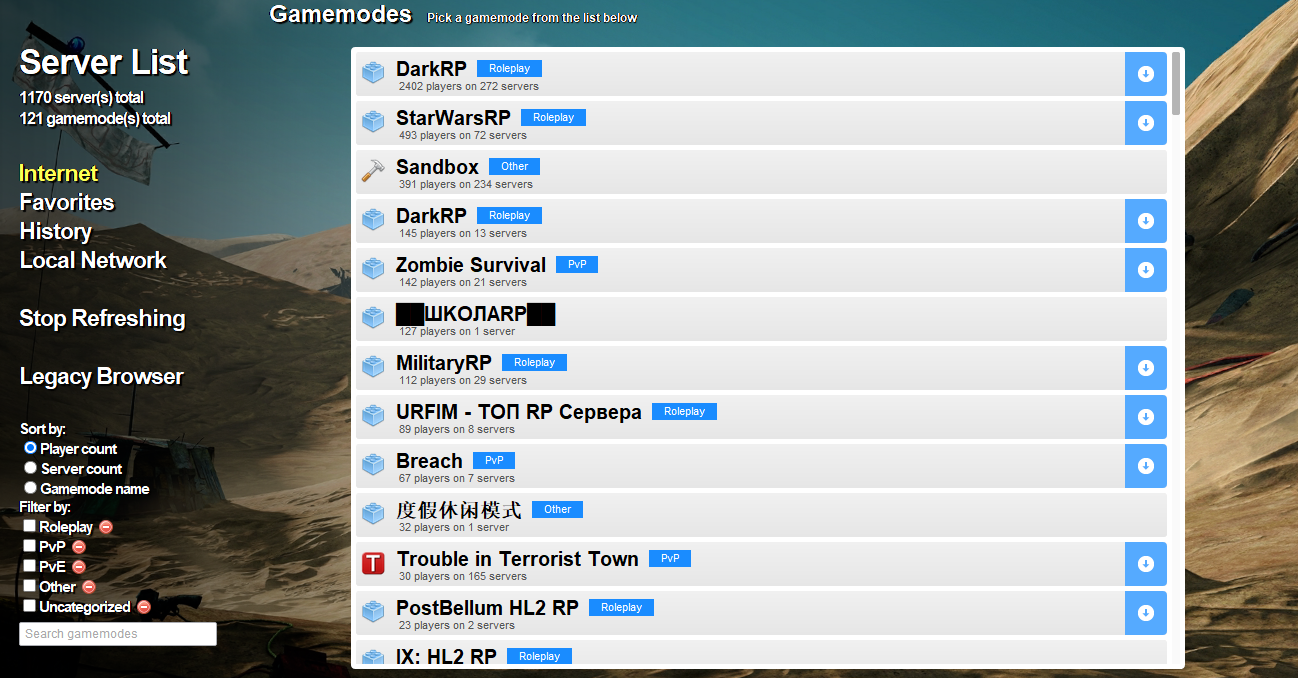Select the DarkRP title with 145 players
This screenshot has height=678, width=1298.
point(431,216)
